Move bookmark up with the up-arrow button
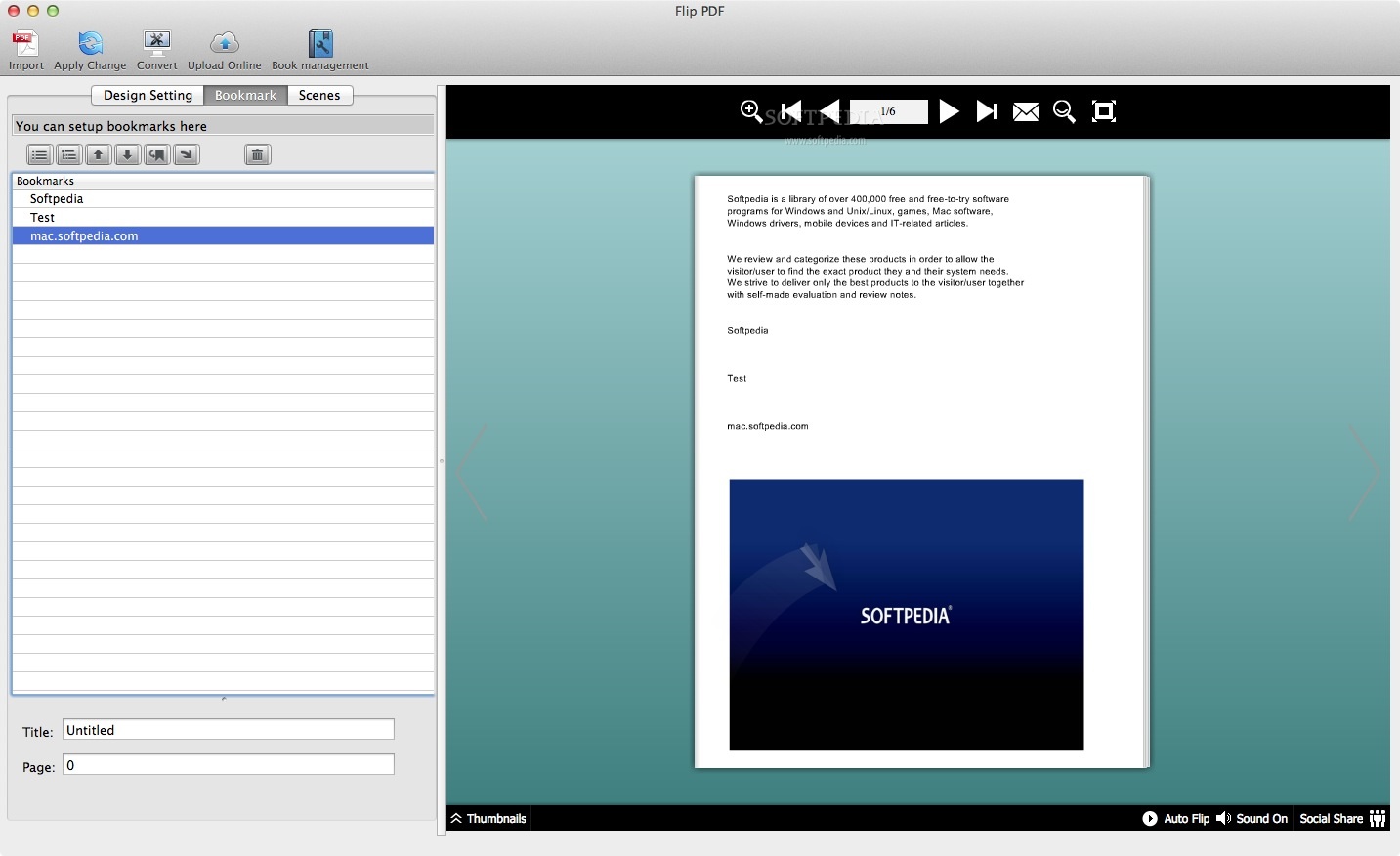Screen dimensions: 1400x856 (98, 154)
